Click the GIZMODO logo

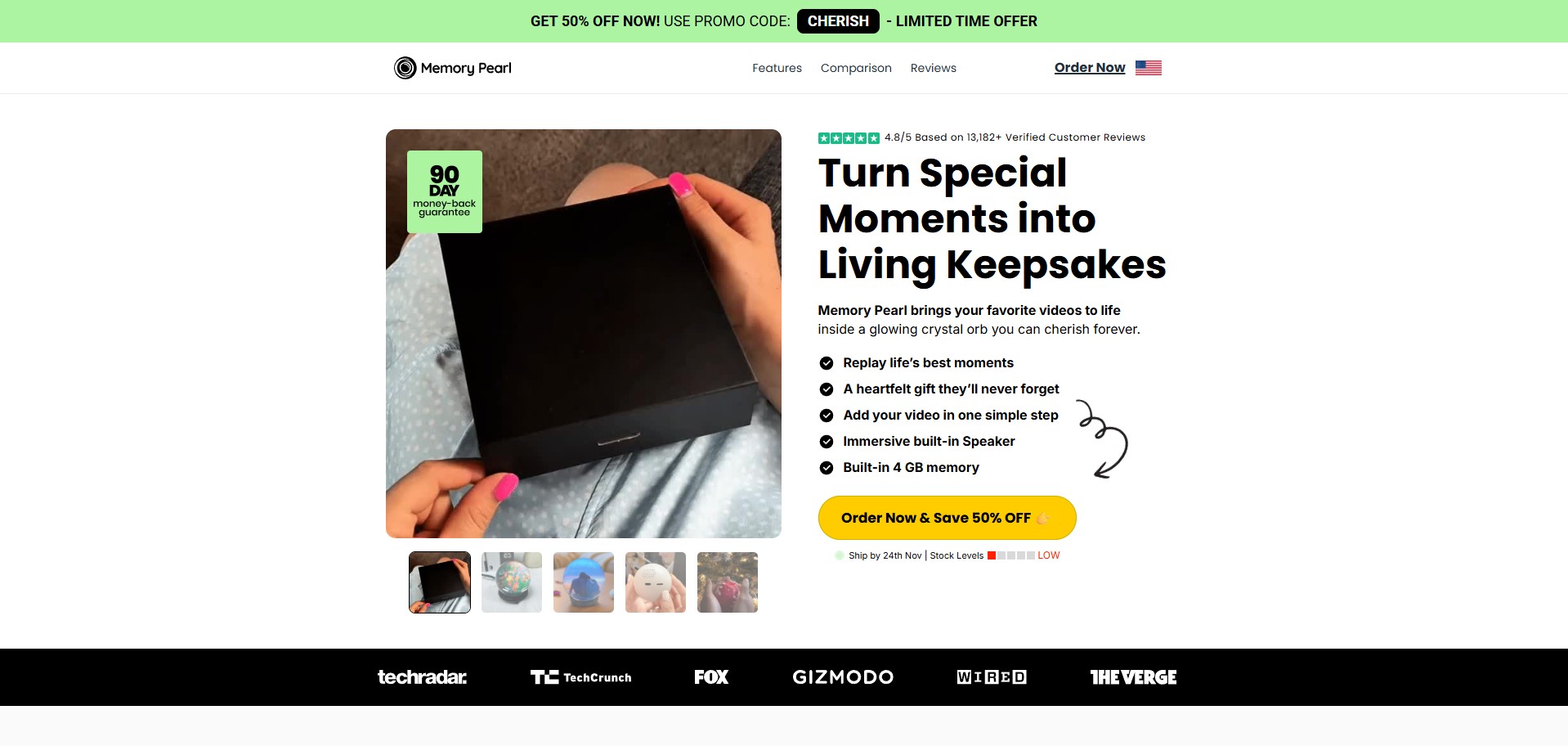point(843,677)
